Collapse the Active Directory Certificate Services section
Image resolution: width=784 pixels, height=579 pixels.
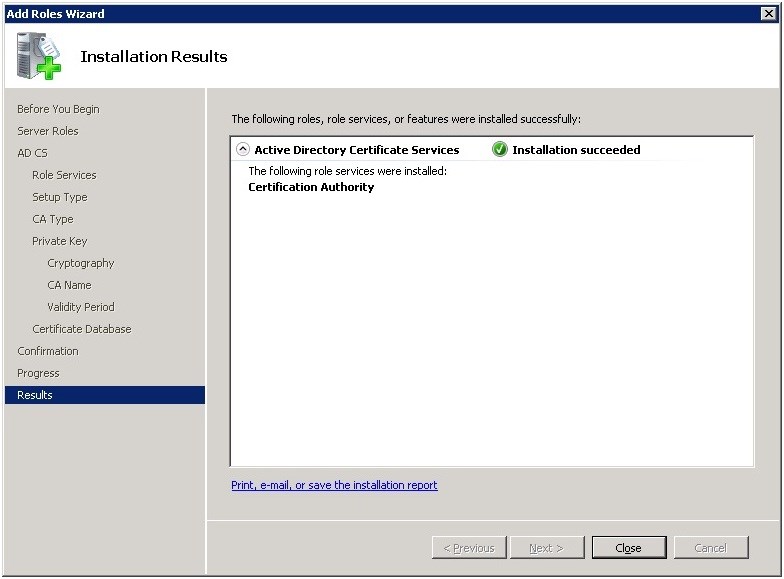(242, 149)
